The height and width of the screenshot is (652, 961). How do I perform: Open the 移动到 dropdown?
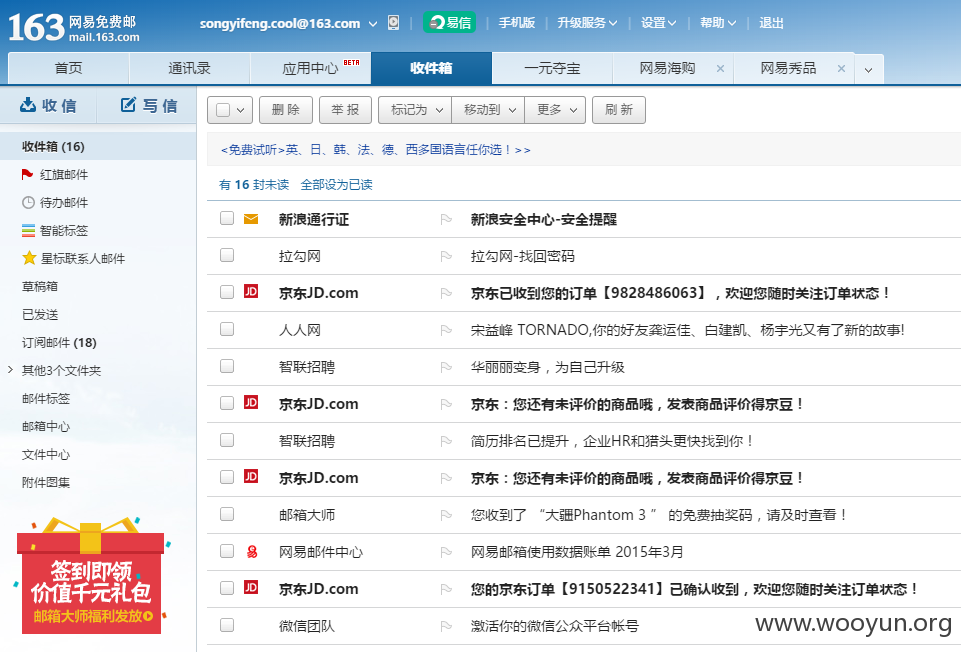click(488, 110)
